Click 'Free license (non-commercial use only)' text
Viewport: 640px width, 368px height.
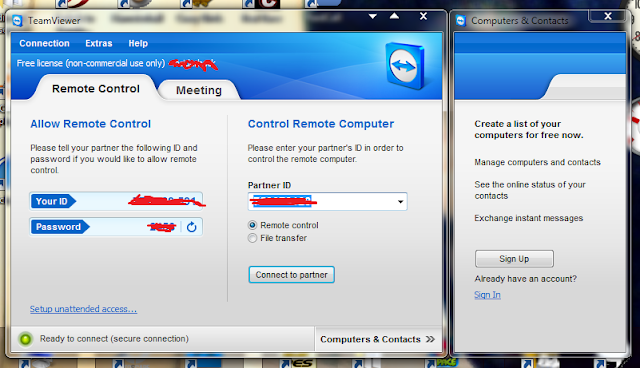point(91,63)
